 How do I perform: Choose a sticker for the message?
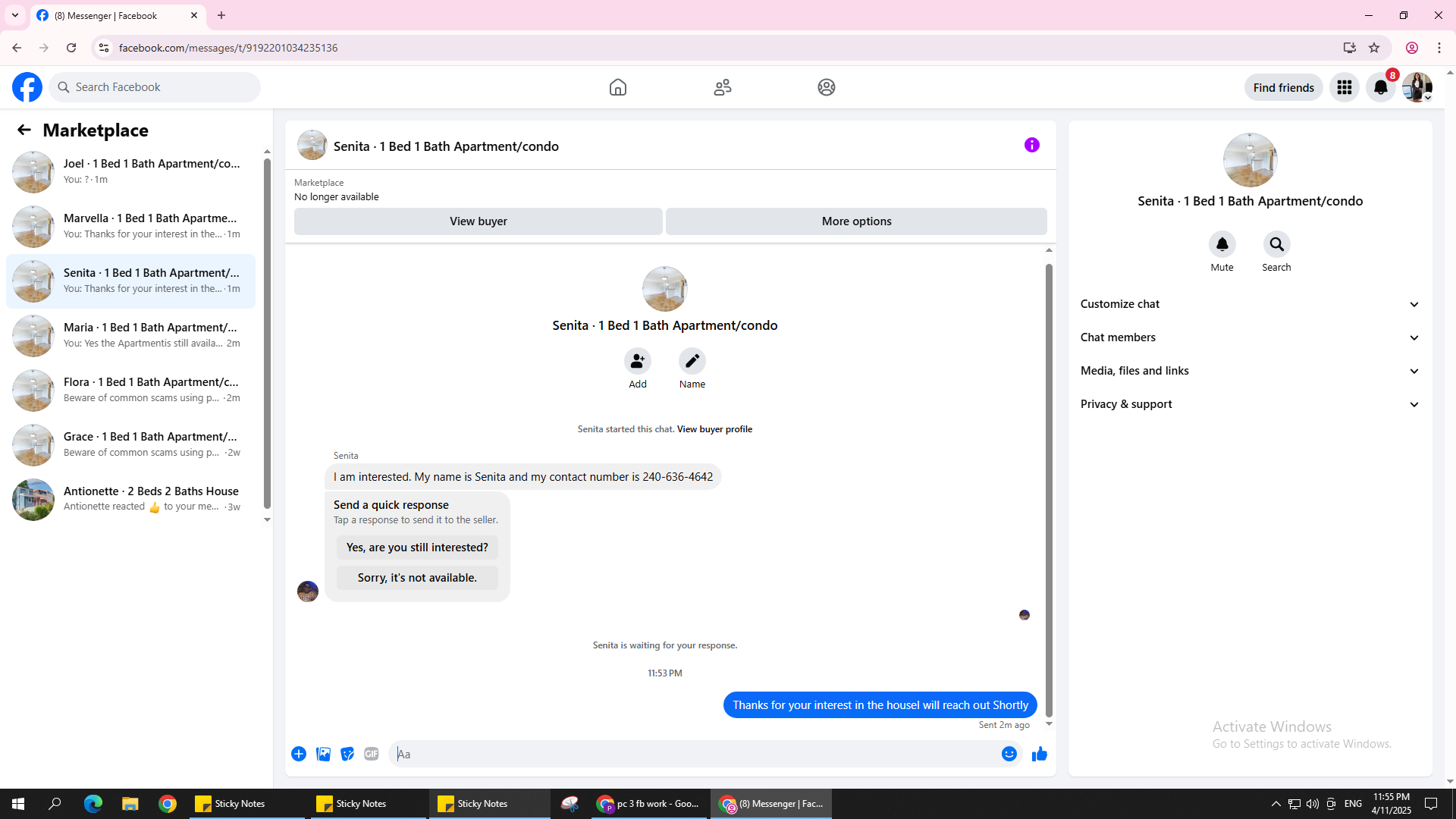[347, 754]
